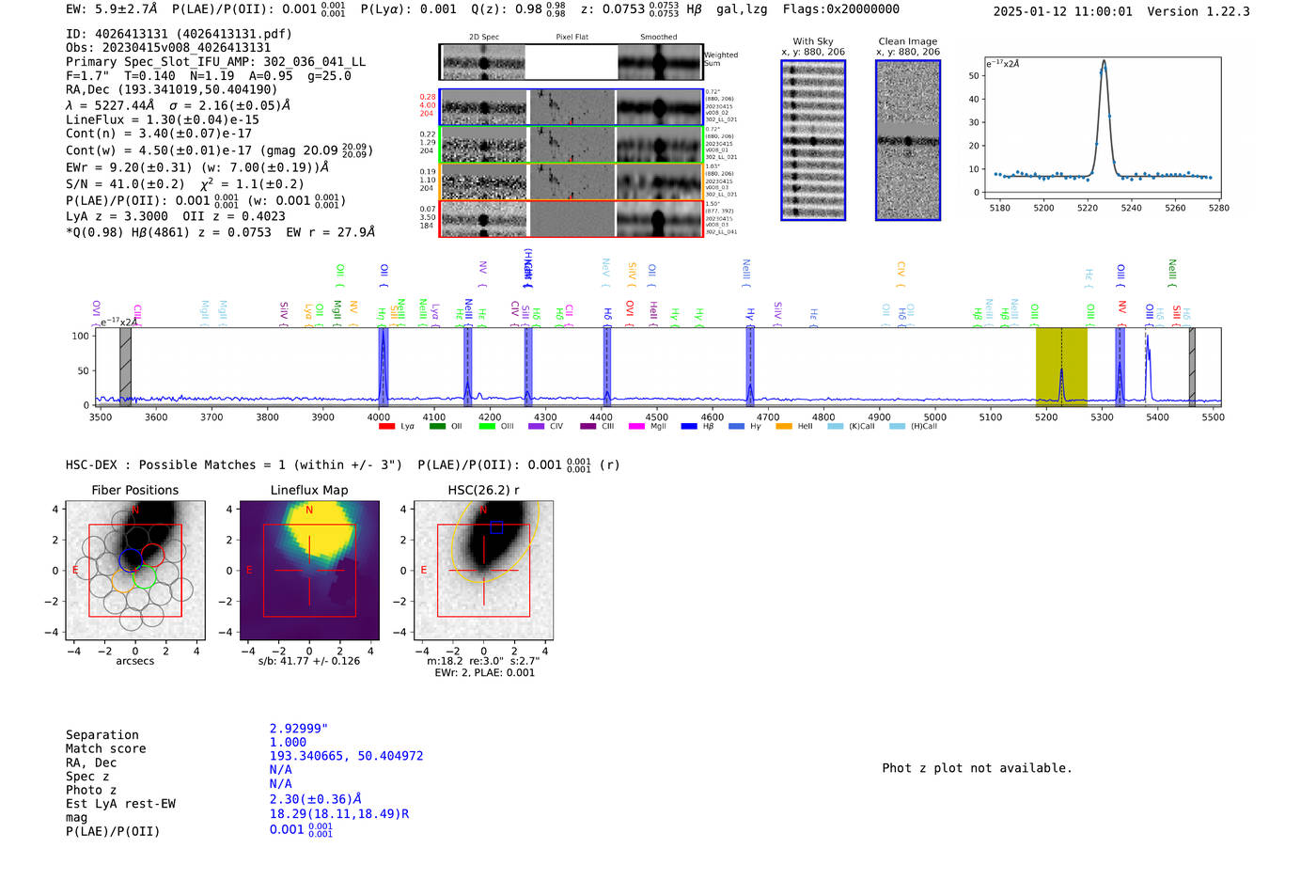Click the 2D Spec column header

[484, 38]
